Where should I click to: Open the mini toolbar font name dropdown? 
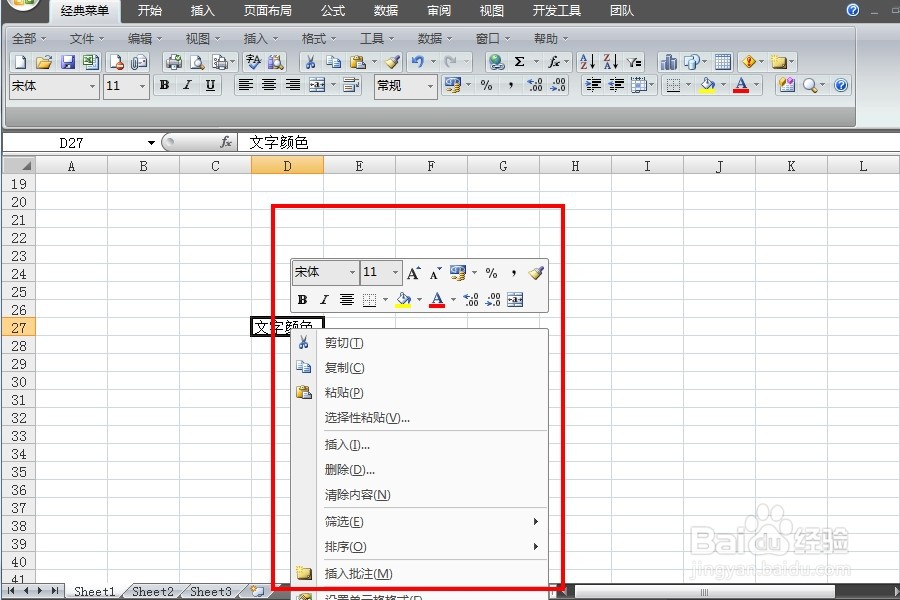(x=352, y=272)
